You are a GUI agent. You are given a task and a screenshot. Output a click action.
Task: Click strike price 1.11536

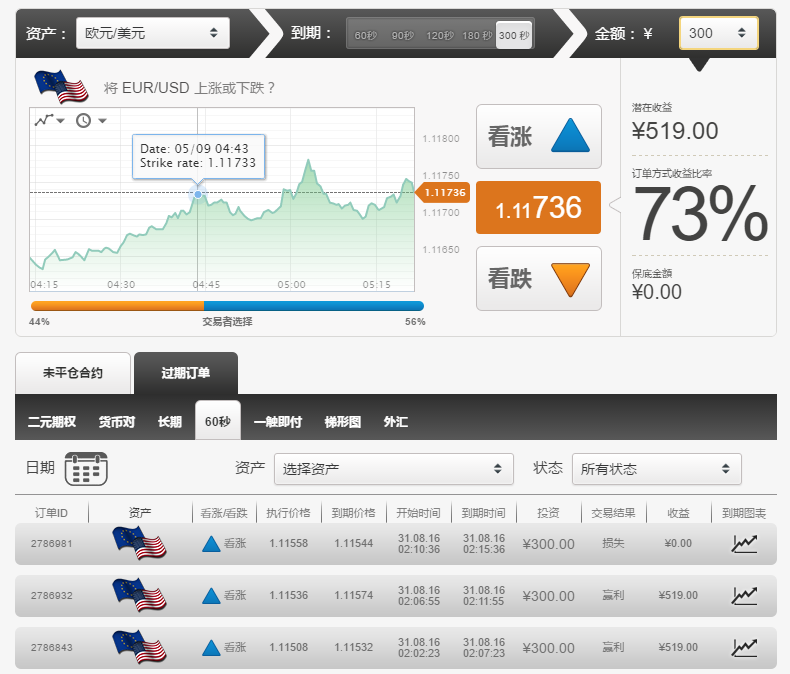pos(288,595)
